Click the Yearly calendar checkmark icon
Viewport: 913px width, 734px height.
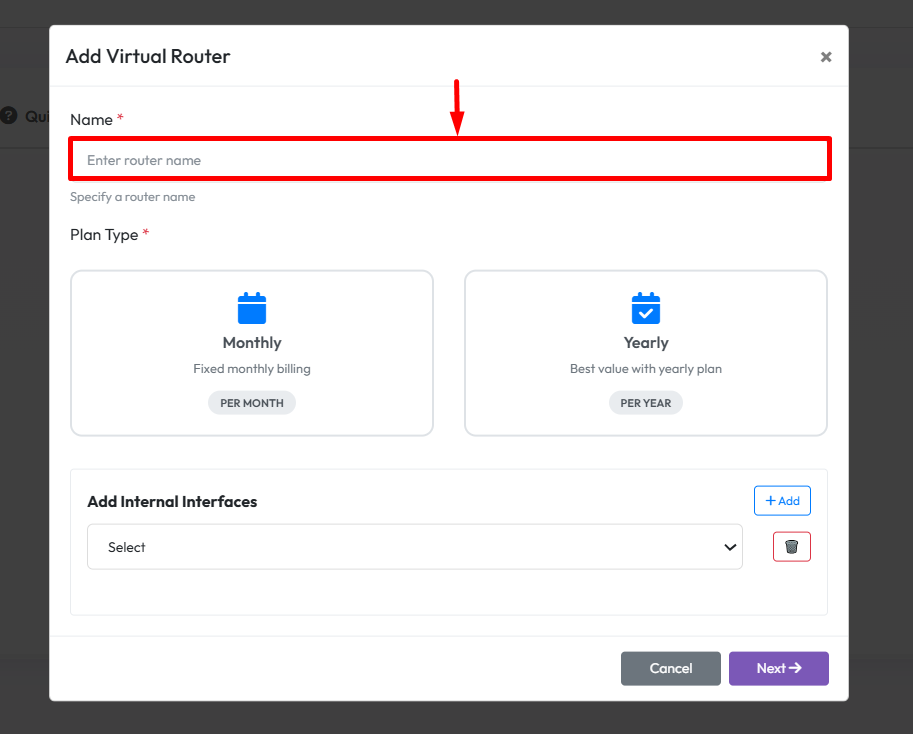646,308
